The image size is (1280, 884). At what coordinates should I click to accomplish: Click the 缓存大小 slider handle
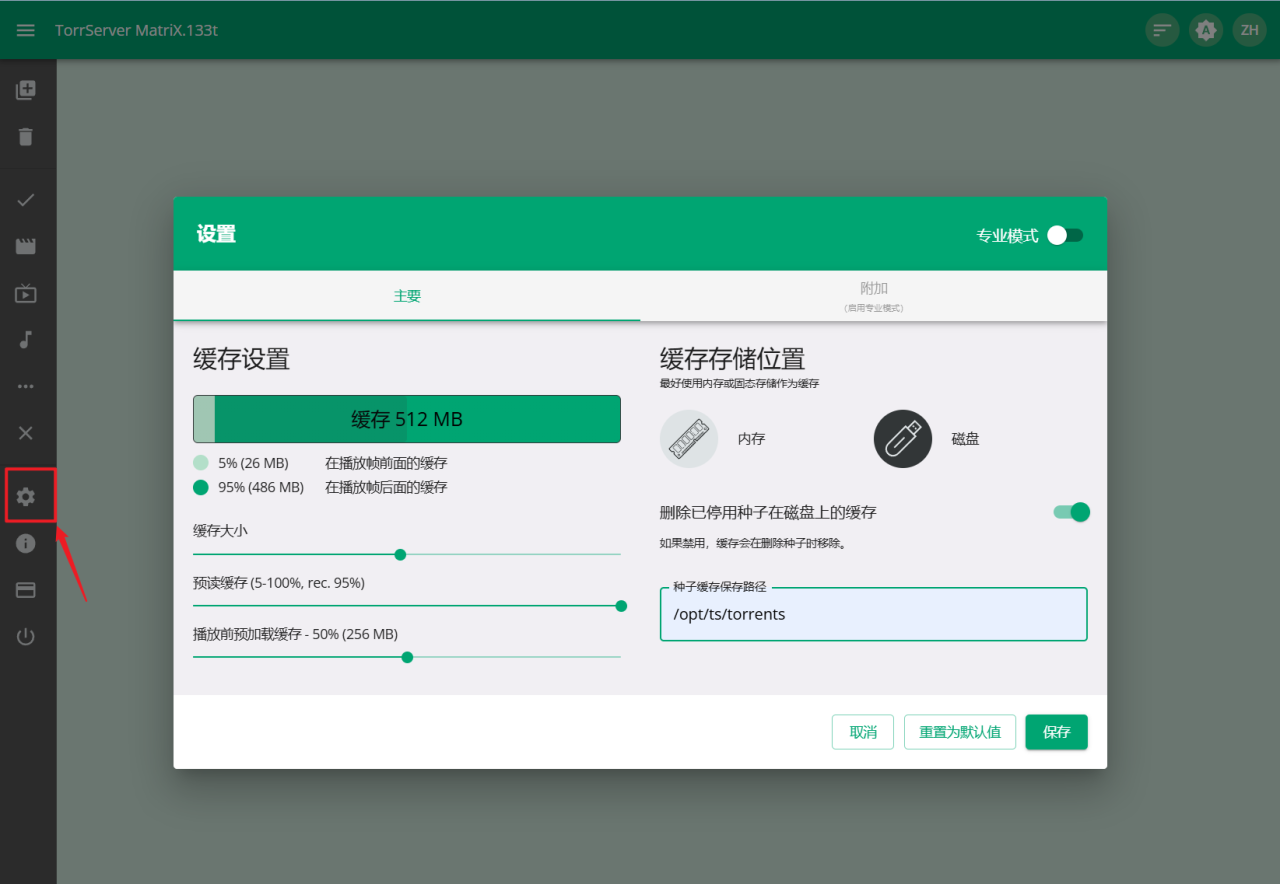[400, 554]
